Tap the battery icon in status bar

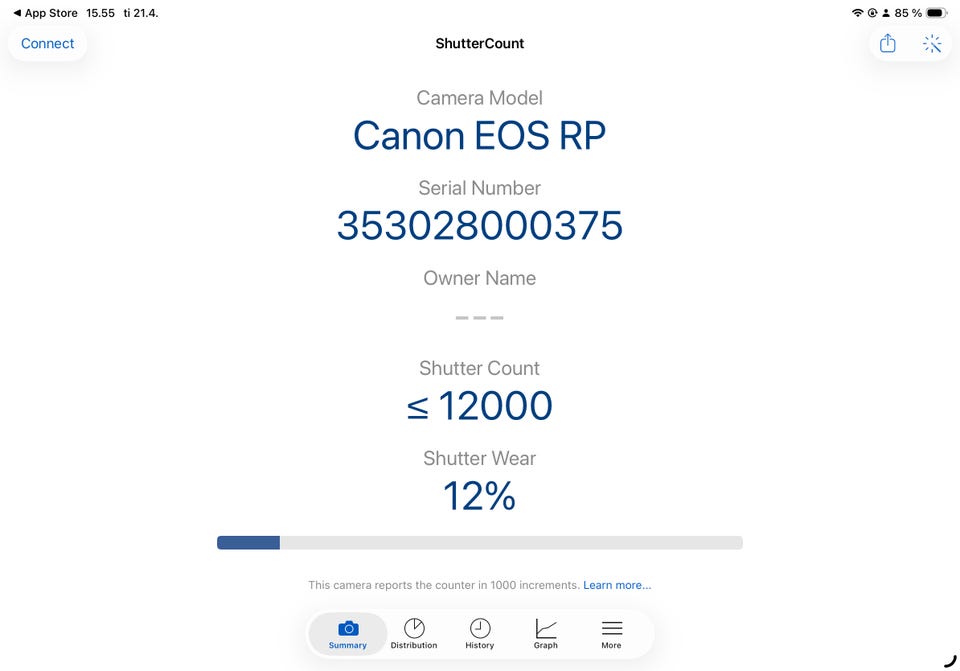pos(936,13)
